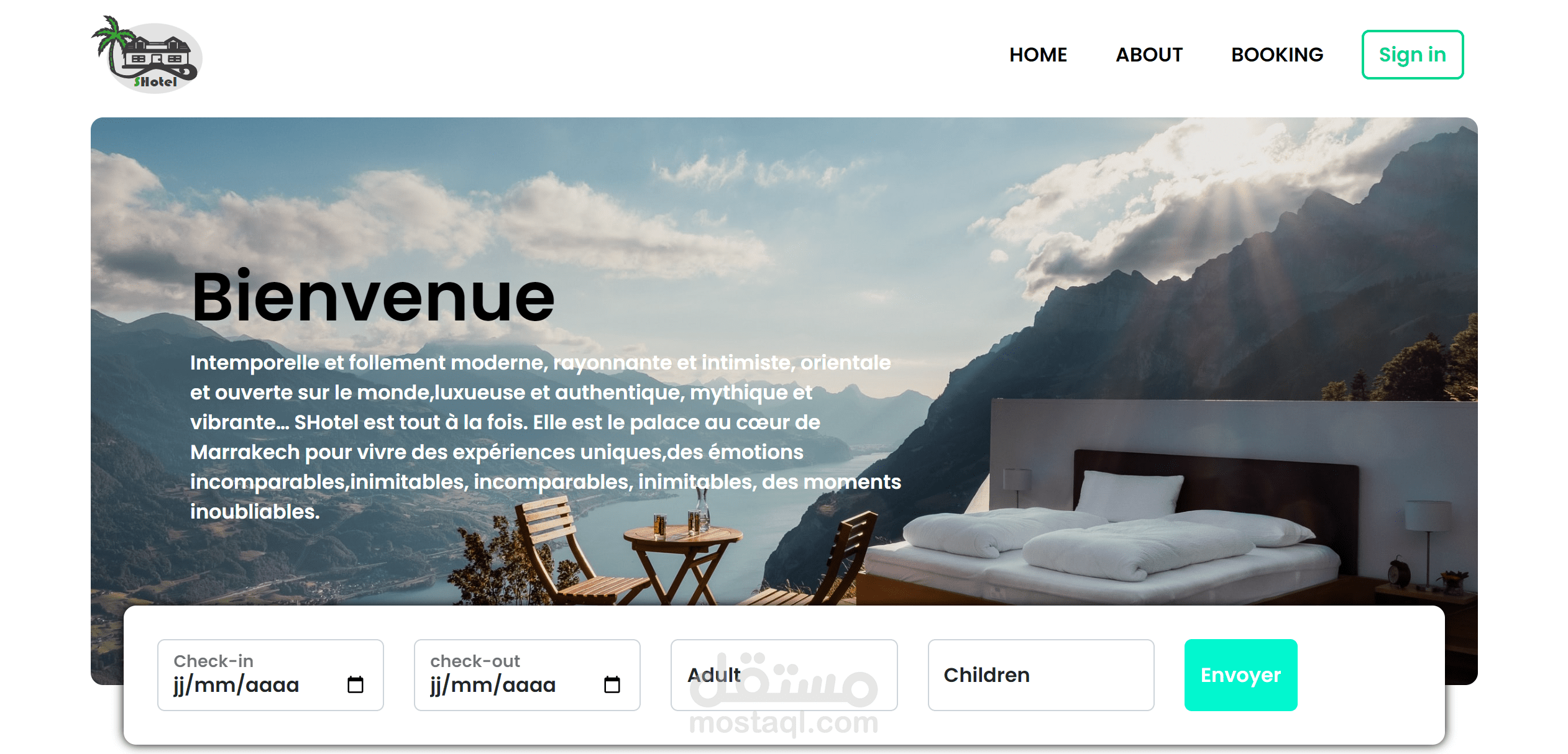The width and height of the screenshot is (1568, 754).
Task: Select the check-out date field
Action: pos(527,675)
